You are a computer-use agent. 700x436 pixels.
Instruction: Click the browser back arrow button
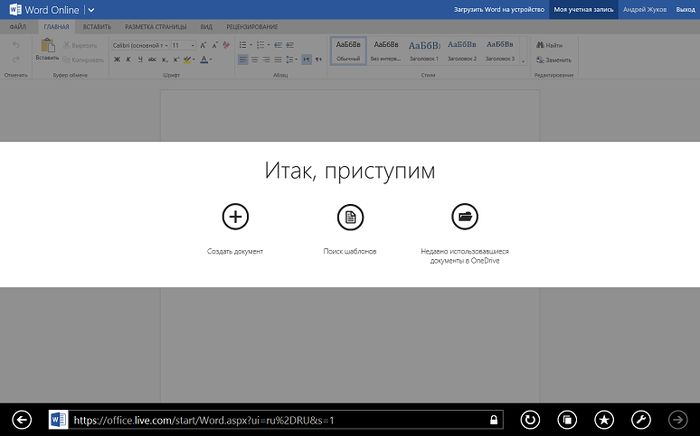coord(21,420)
